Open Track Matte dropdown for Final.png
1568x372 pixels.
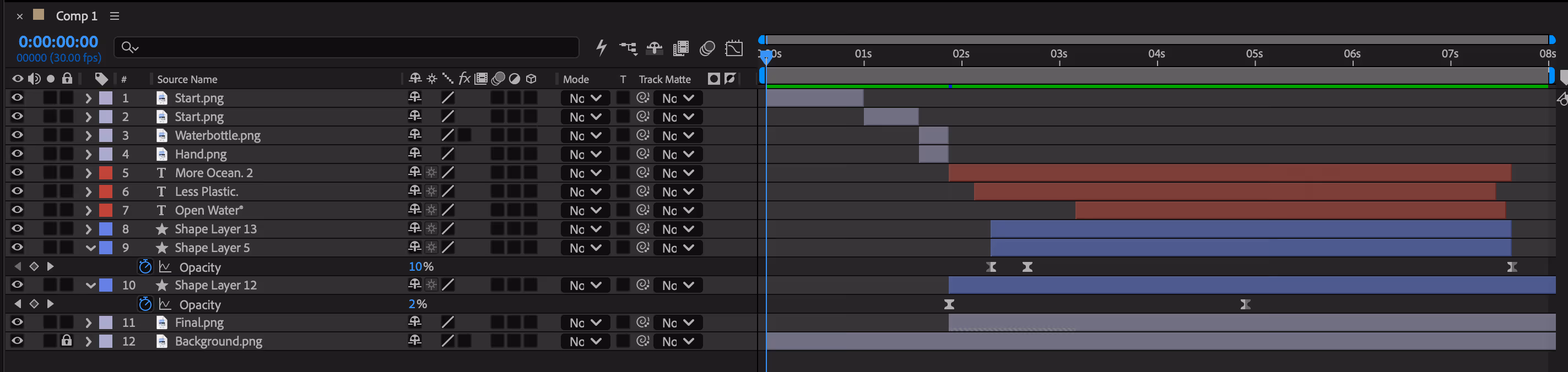click(x=678, y=323)
